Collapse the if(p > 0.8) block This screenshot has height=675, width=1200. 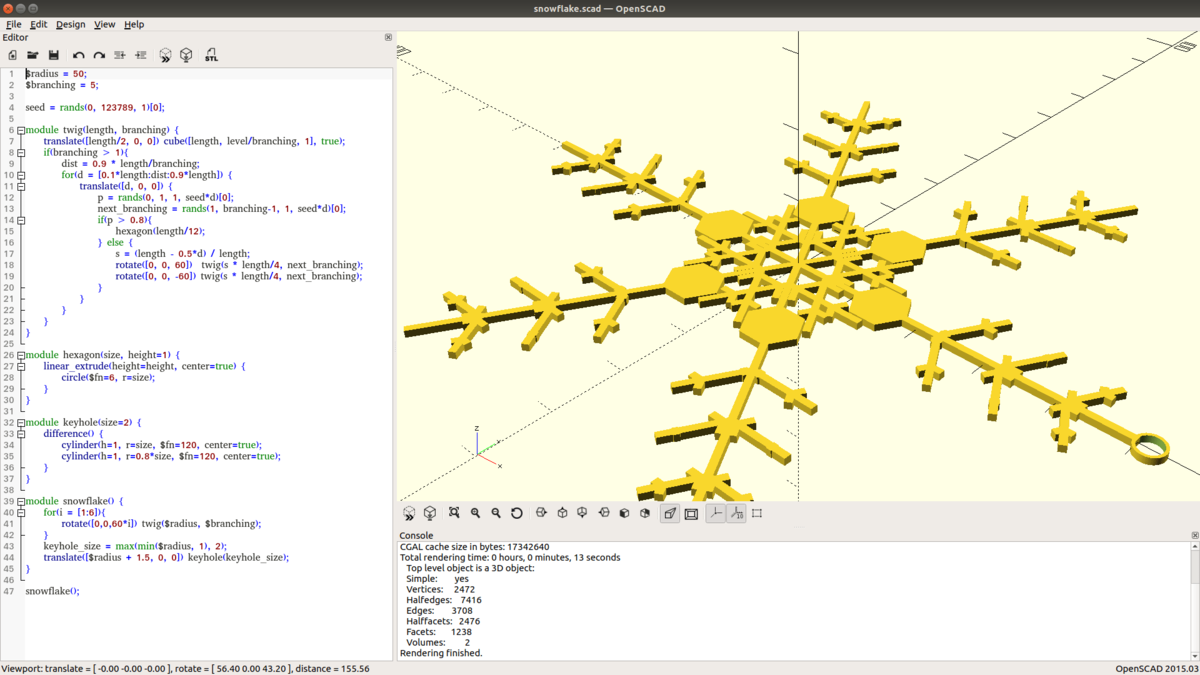21,220
